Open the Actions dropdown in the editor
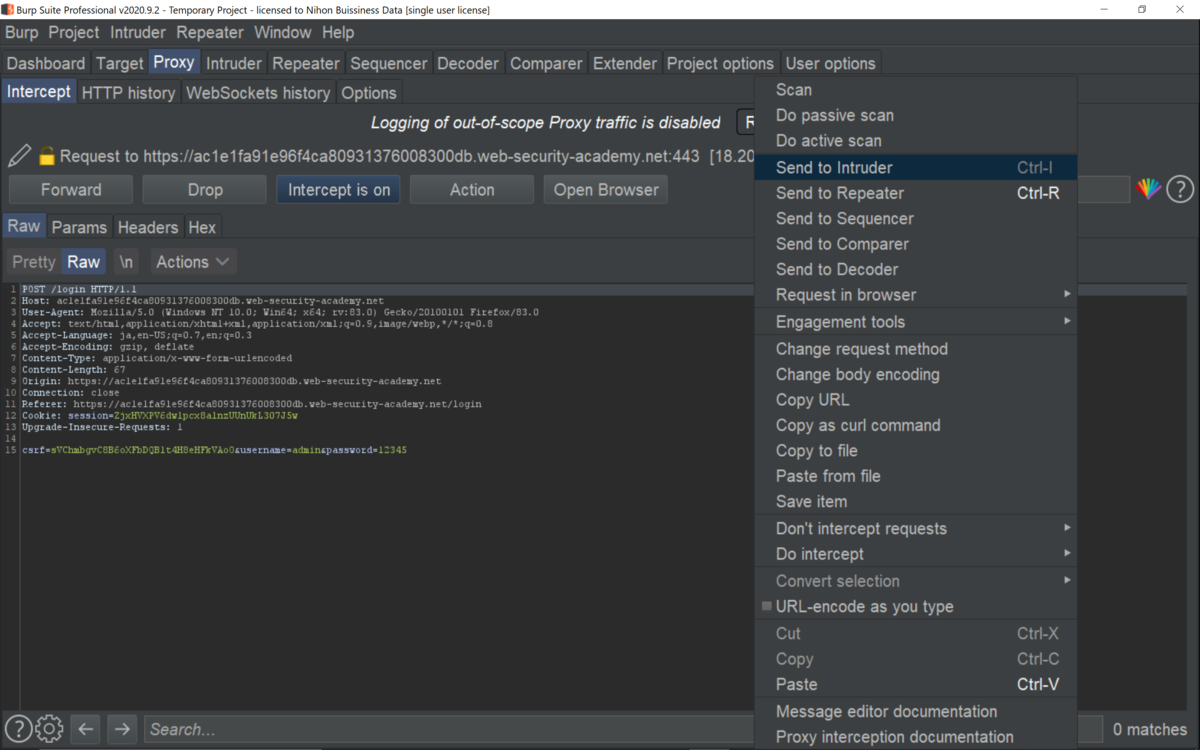Image resolution: width=1200 pixels, height=750 pixels. coord(194,262)
